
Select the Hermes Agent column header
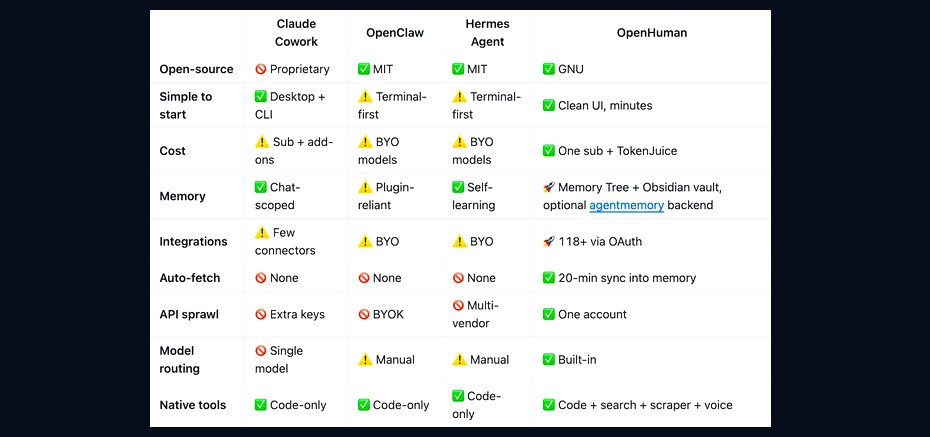click(487, 33)
